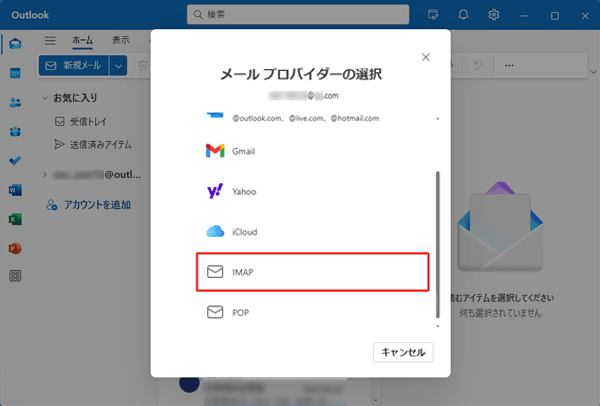Select Yahoo provider option
600x406 pixels.
312,191
